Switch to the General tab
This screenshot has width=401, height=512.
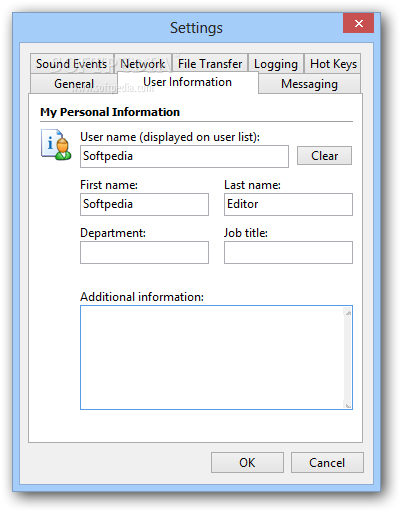coord(74,84)
